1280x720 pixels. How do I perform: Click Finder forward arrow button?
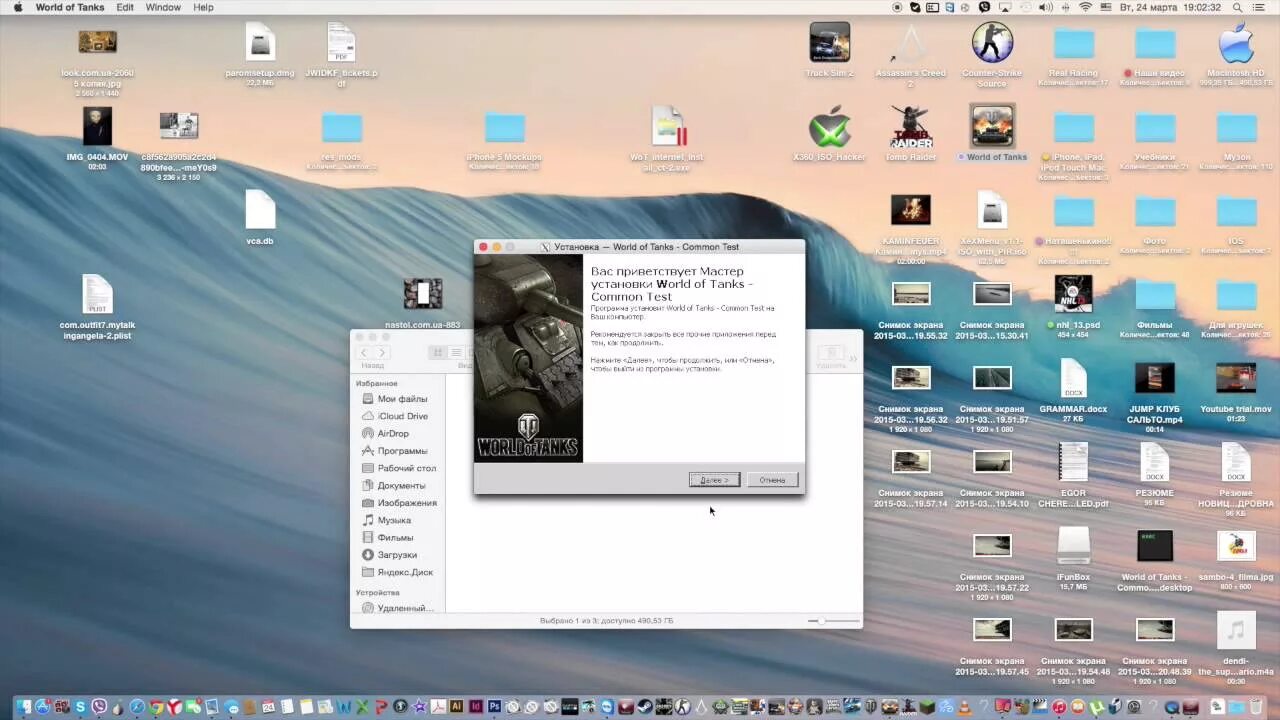(x=382, y=353)
